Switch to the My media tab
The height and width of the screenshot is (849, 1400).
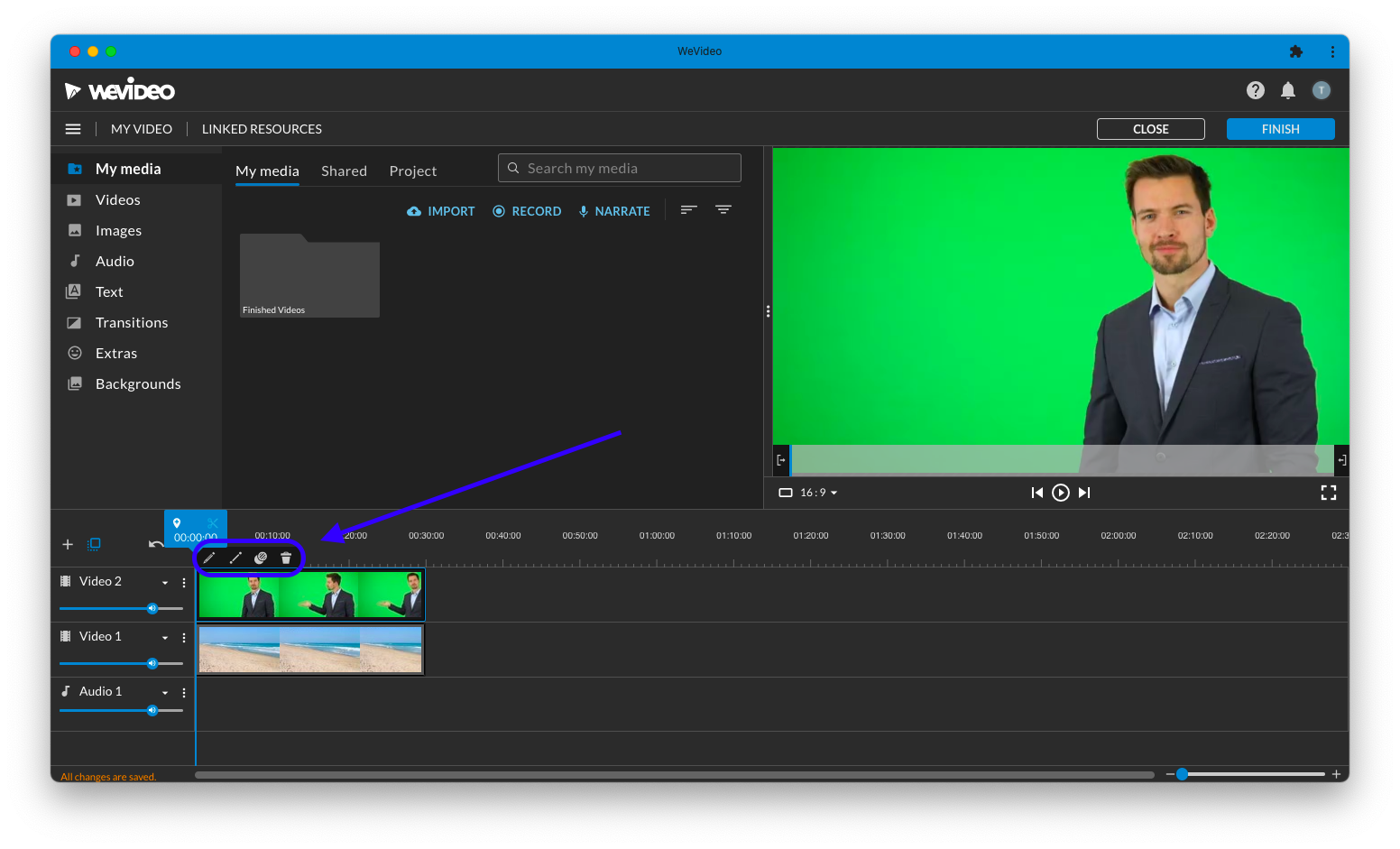point(267,171)
